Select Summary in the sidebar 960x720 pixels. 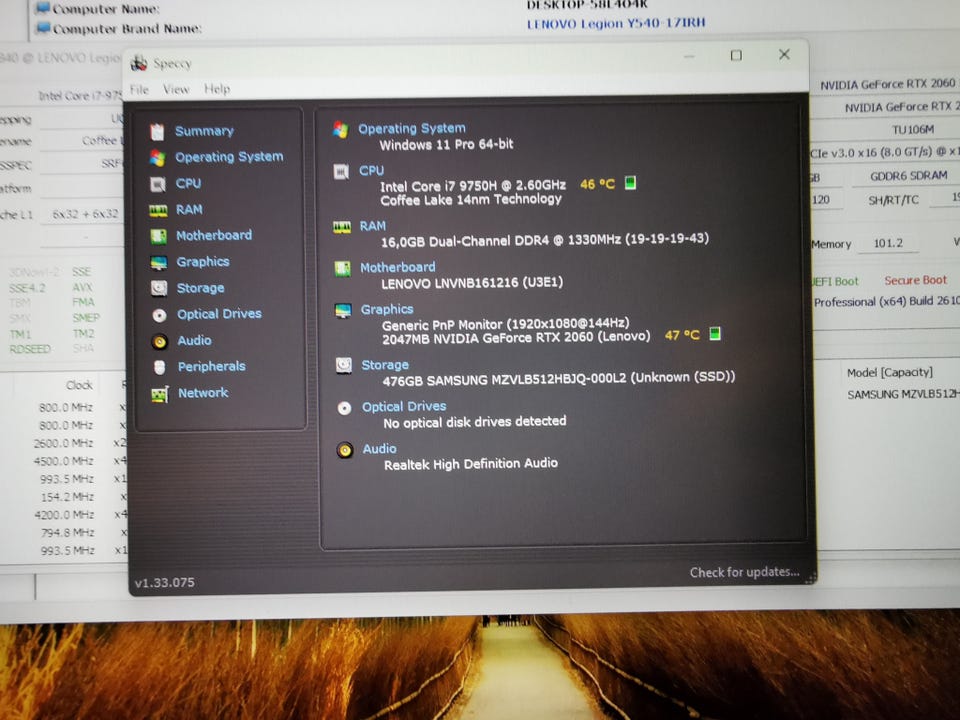(204, 131)
